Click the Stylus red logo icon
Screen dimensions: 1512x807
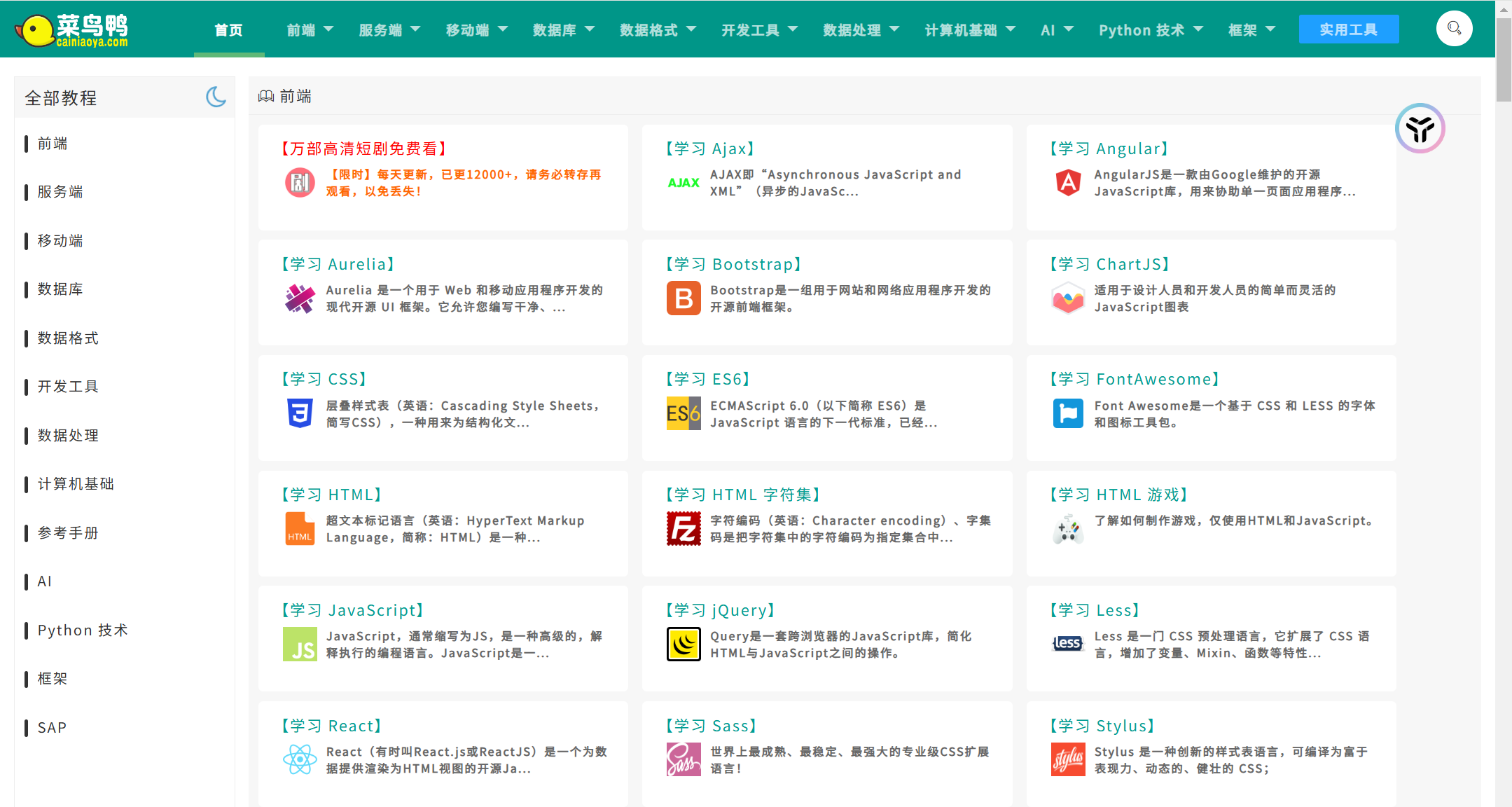tap(1068, 759)
